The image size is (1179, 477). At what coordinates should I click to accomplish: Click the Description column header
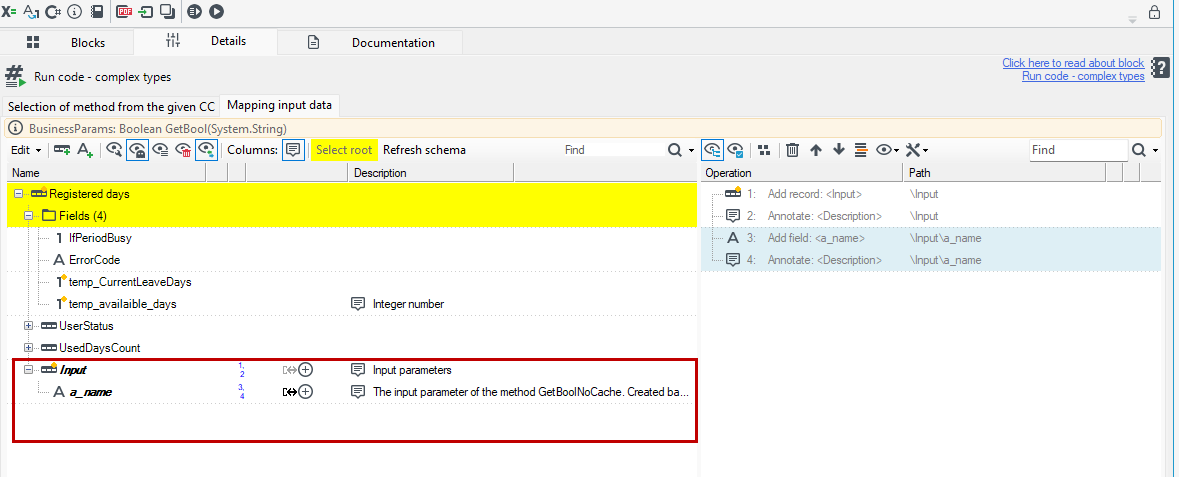[x=431, y=173]
